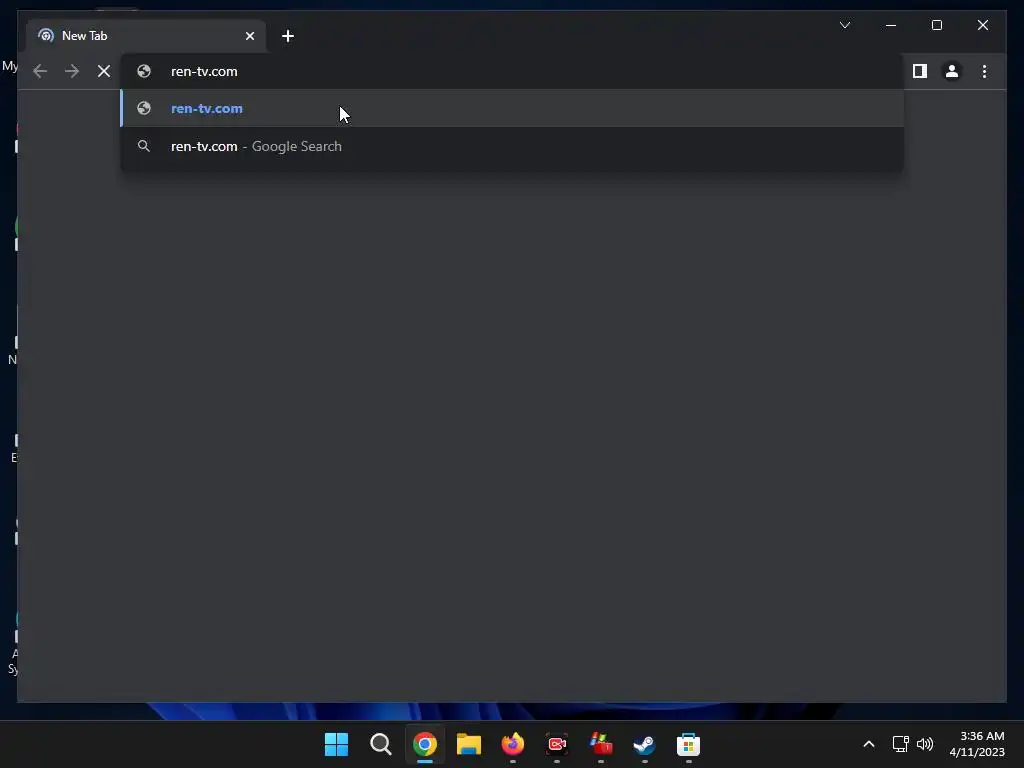1024x768 pixels.
Task: Open Windows Search from taskbar
Action: click(x=380, y=744)
